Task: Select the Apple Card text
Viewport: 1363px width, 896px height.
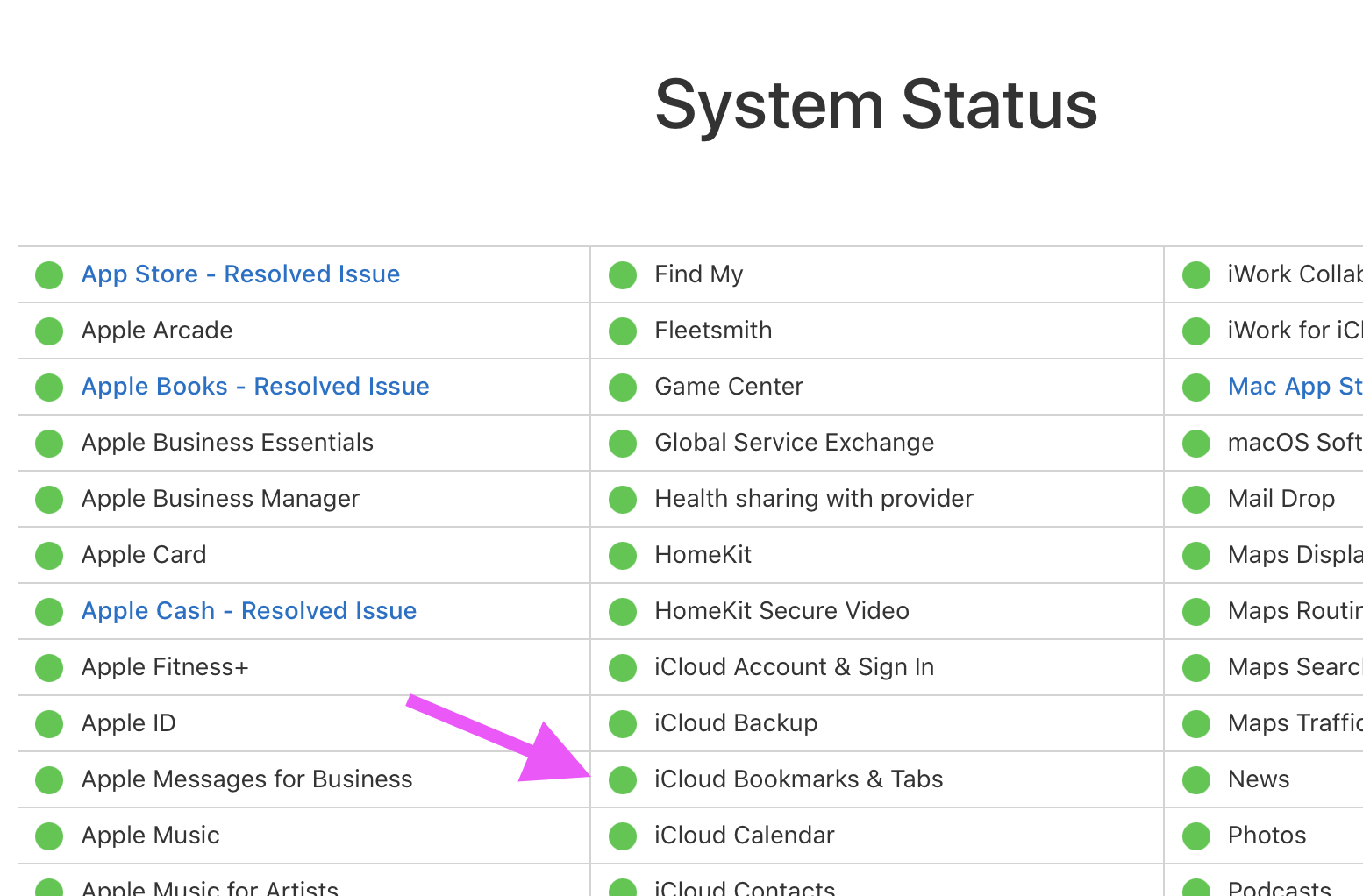Action: coord(144,555)
